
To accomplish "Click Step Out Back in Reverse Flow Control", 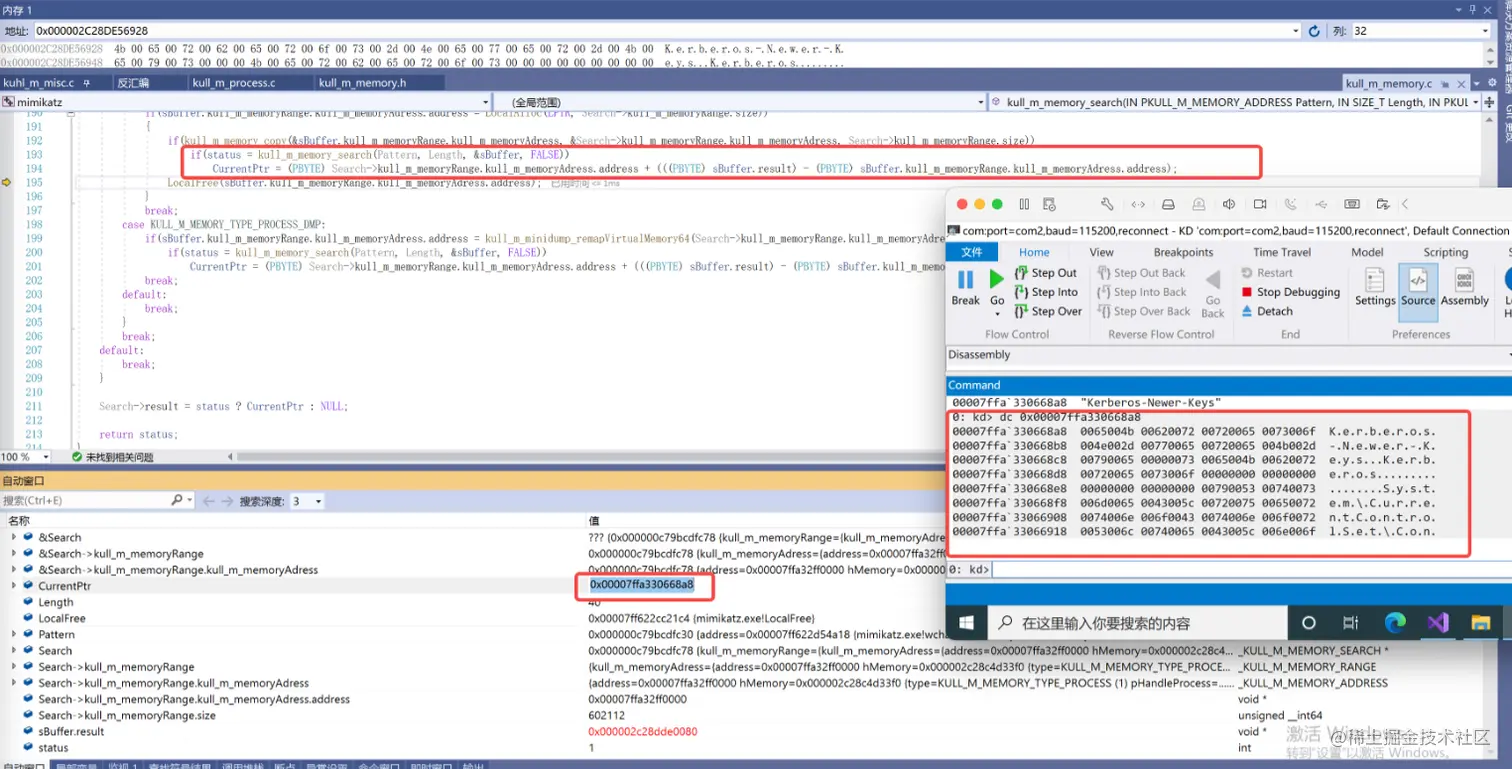I will [x=1141, y=273].
